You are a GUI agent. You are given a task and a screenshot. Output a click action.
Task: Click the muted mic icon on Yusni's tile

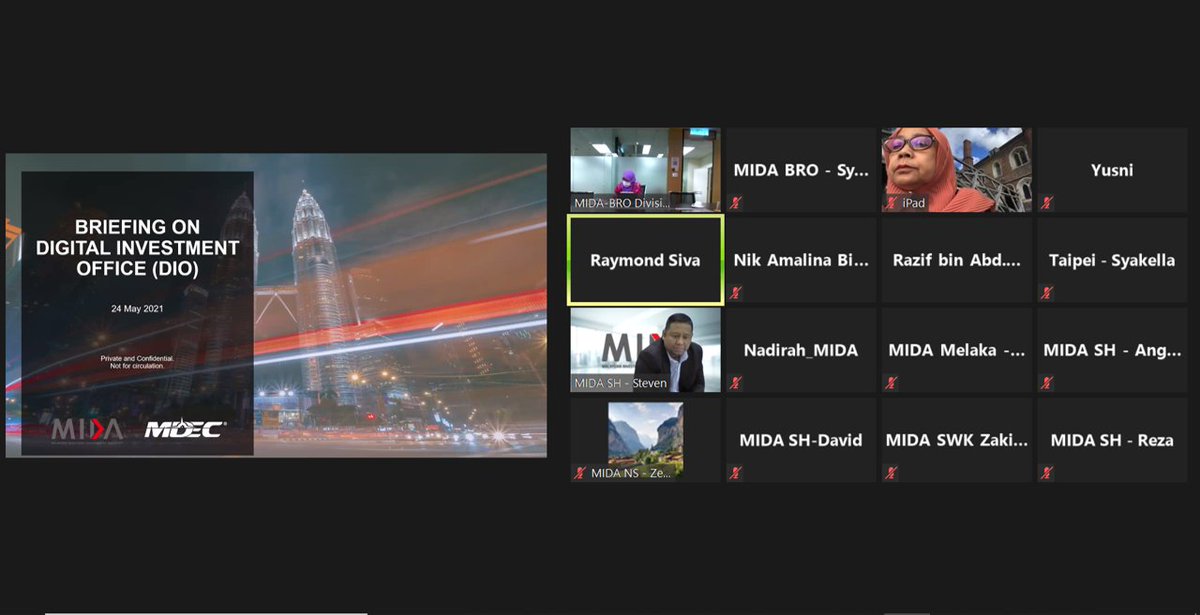1047,202
